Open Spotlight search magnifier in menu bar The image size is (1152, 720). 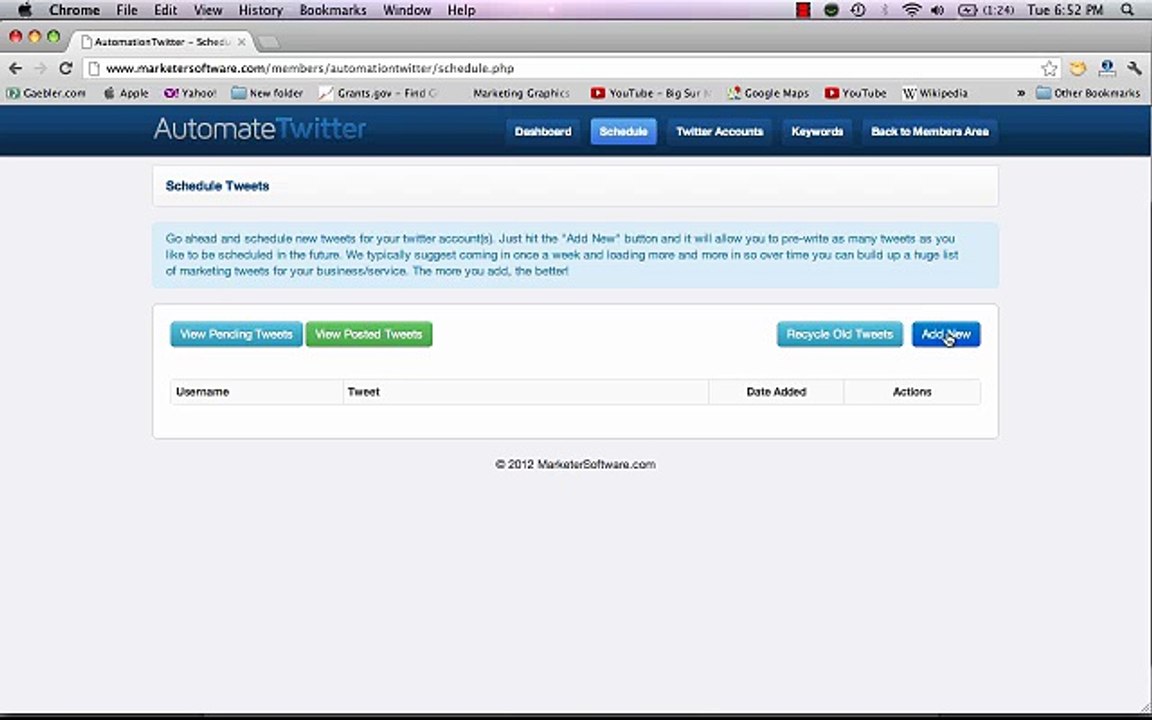click(1128, 10)
